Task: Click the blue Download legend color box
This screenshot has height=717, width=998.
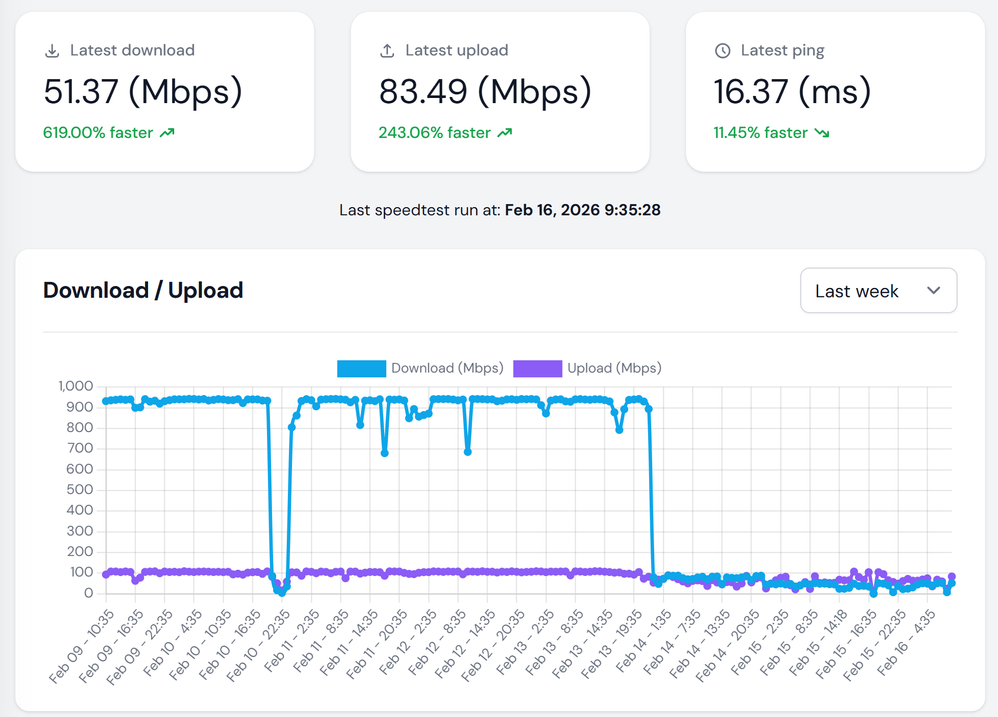Action: pyautogui.click(x=361, y=368)
